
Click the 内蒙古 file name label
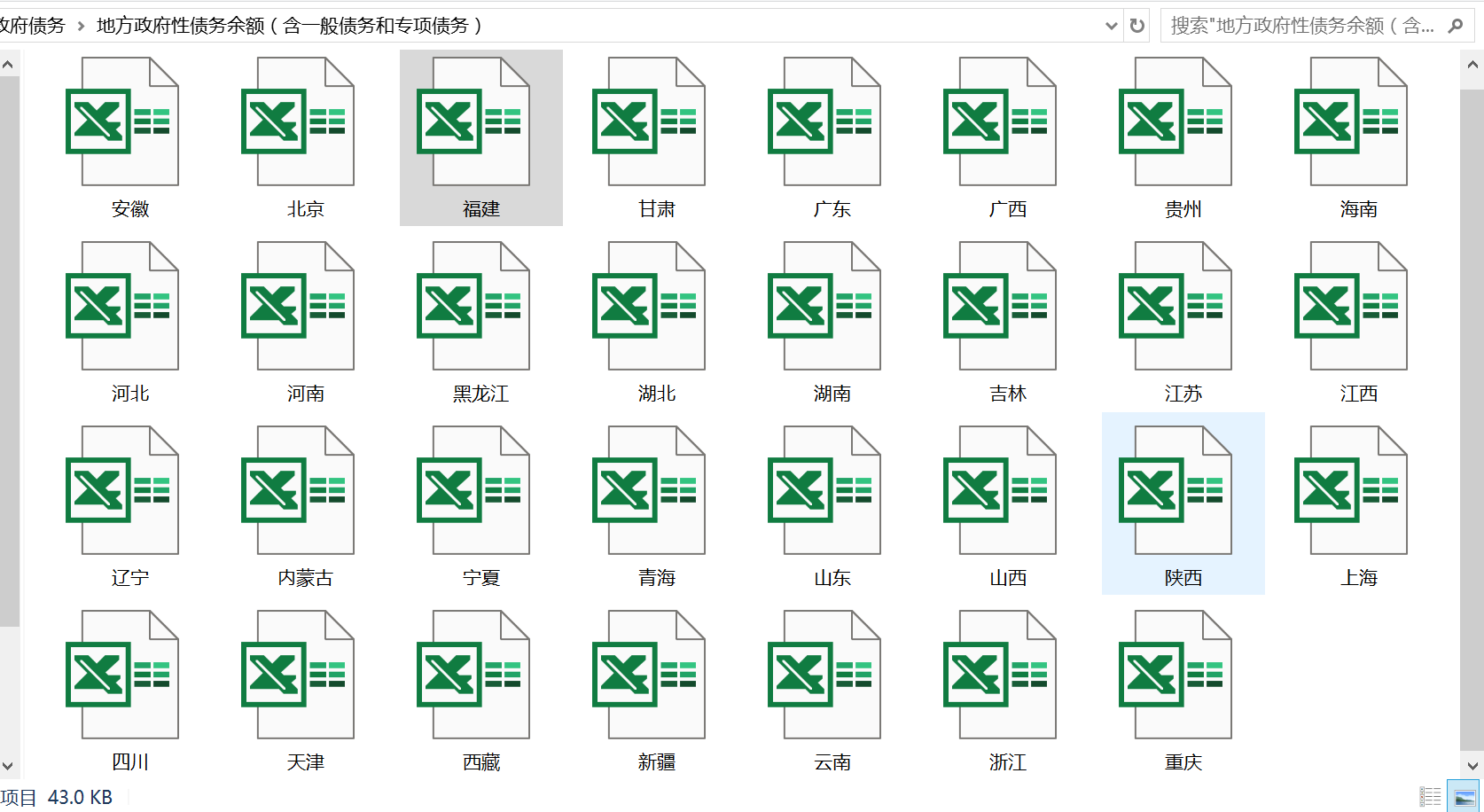pyautogui.click(x=306, y=578)
